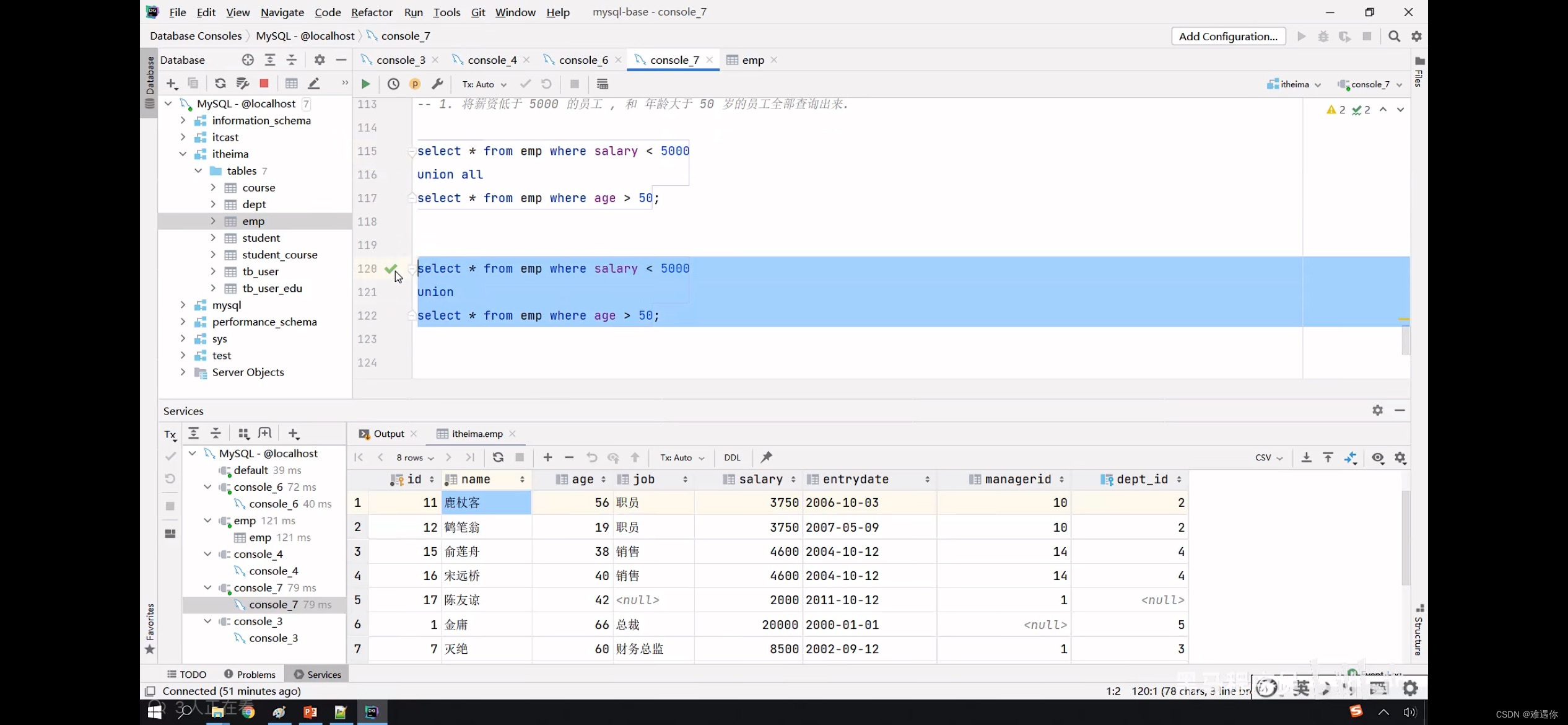This screenshot has height=725, width=1568.
Task: Click the volume icon in system tray
Action: pyautogui.click(x=1409, y=713)
